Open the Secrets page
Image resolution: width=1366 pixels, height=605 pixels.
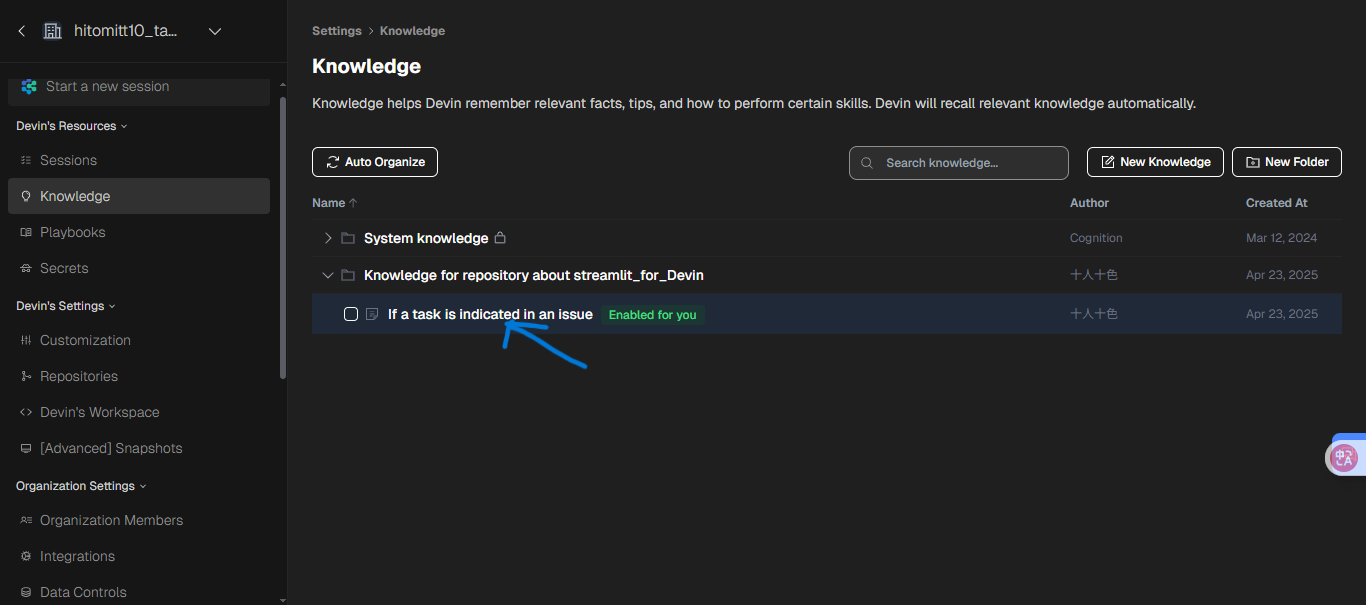(x=139, y=268)
